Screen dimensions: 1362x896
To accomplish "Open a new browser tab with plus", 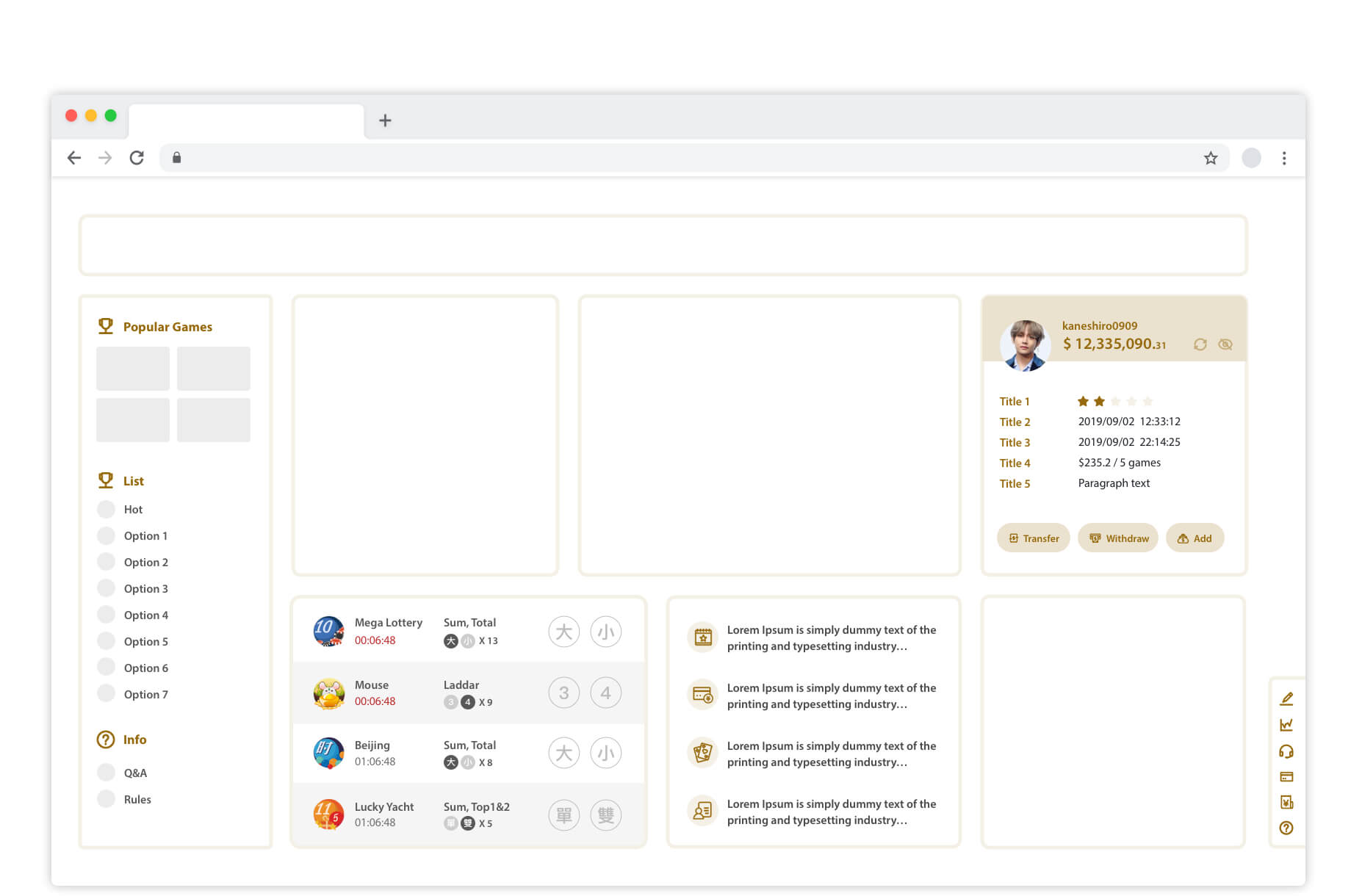I will tap(385, 120).
